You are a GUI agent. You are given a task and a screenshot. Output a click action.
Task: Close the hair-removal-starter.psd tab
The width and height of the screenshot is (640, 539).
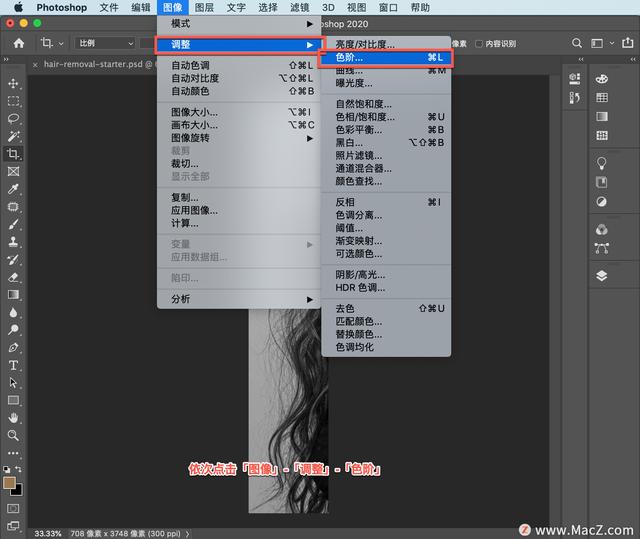point(36,64)
